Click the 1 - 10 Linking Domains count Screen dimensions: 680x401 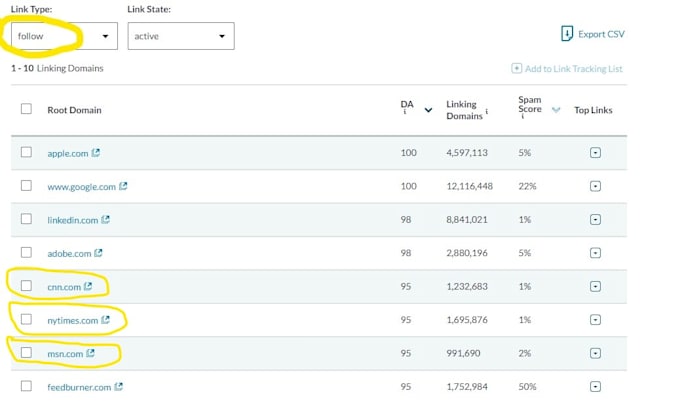[x=57, y=68]
